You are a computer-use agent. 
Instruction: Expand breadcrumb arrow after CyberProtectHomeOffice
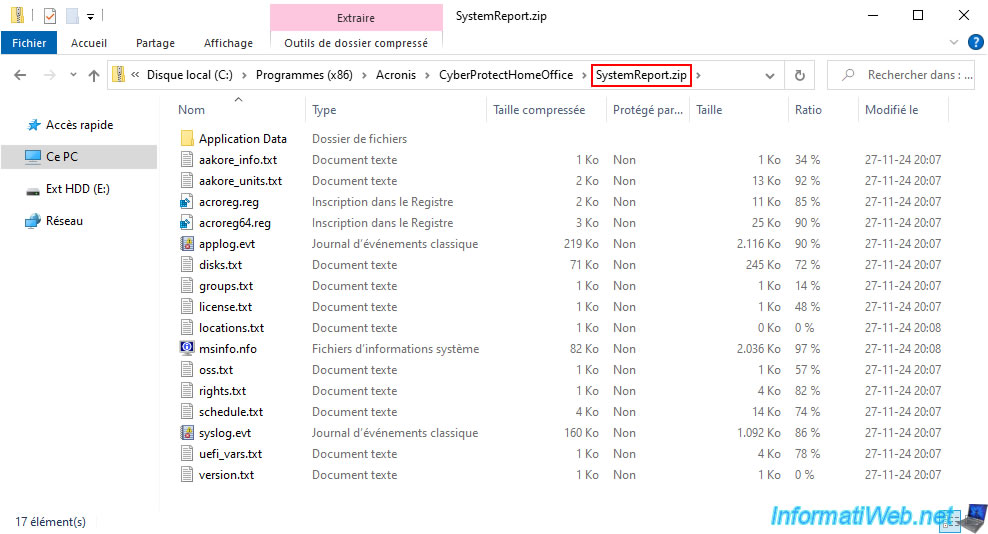[x=584, y=76]
